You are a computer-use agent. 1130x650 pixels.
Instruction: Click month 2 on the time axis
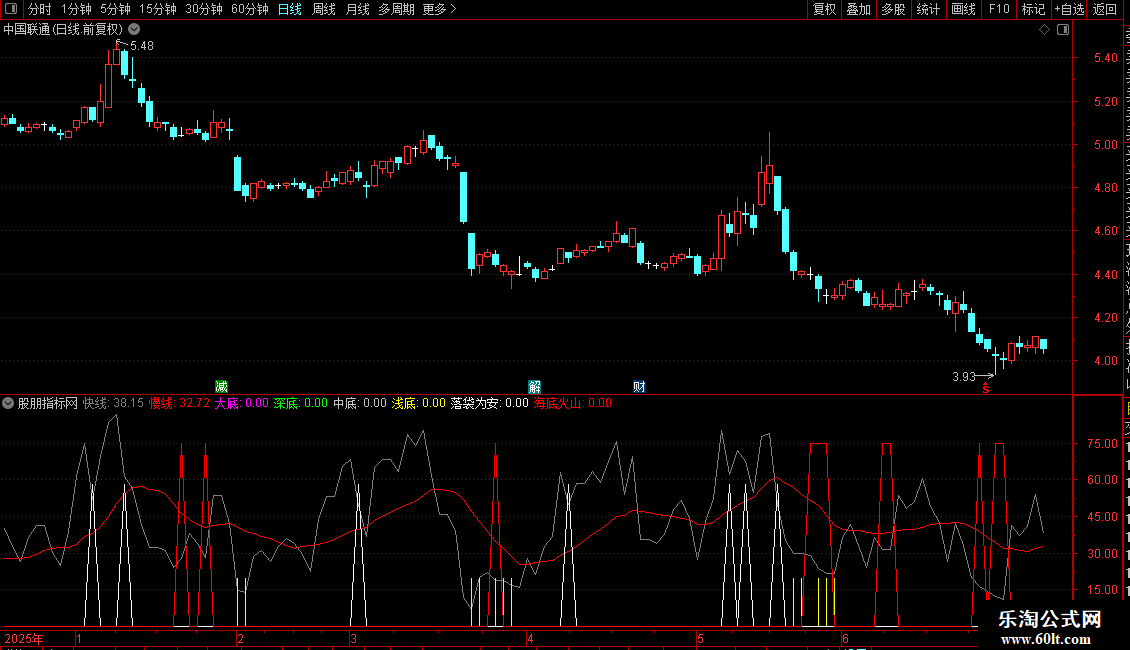click(x=241, y=639)
